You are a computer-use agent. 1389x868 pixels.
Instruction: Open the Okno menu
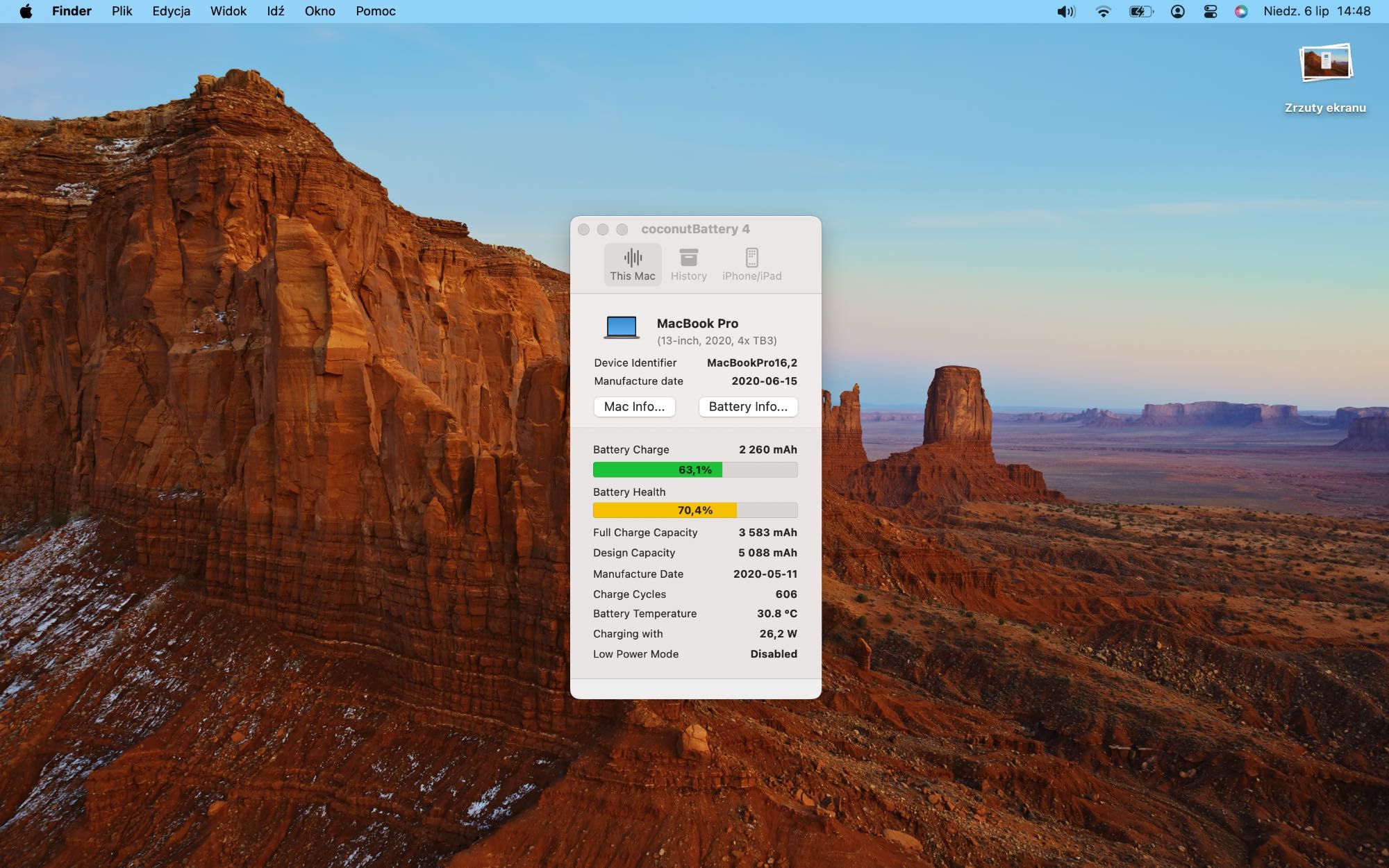(x=319, y=11)
